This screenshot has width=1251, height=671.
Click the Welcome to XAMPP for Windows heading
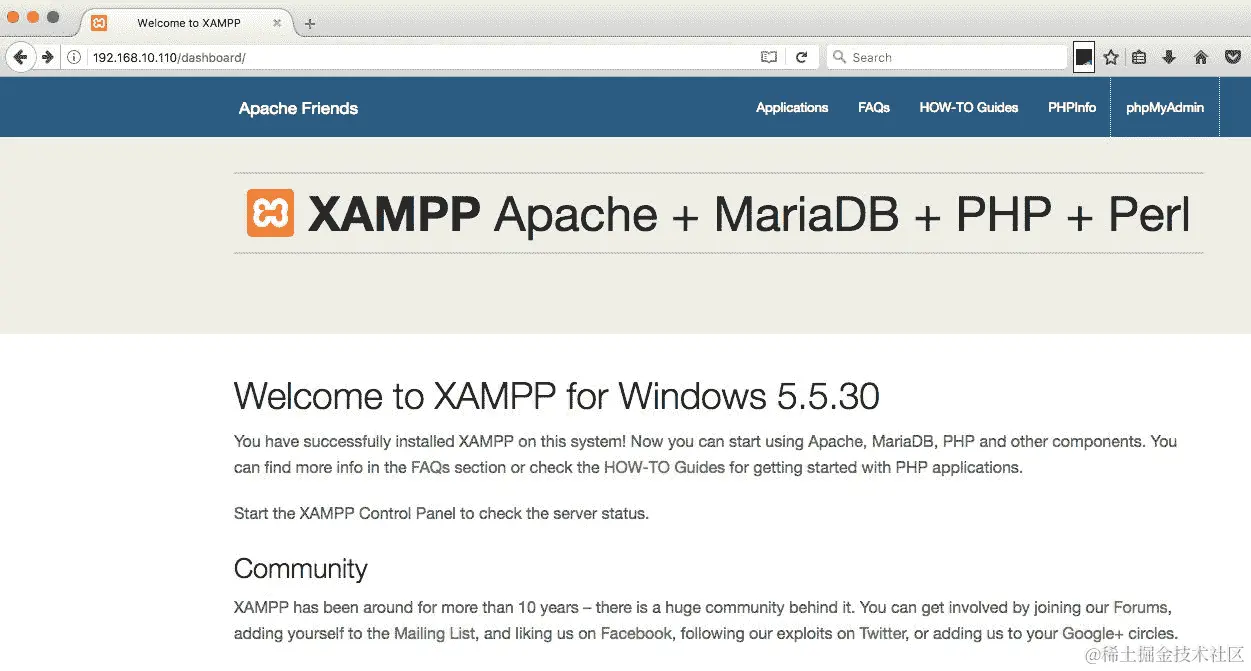click(556, 396)
